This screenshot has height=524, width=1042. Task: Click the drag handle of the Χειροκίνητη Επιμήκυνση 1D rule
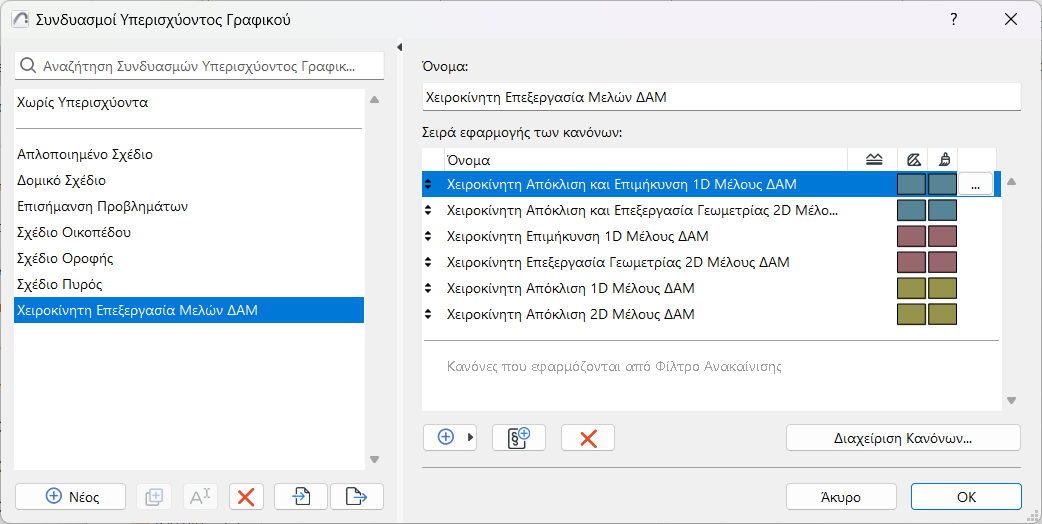[x=429, y=236]
